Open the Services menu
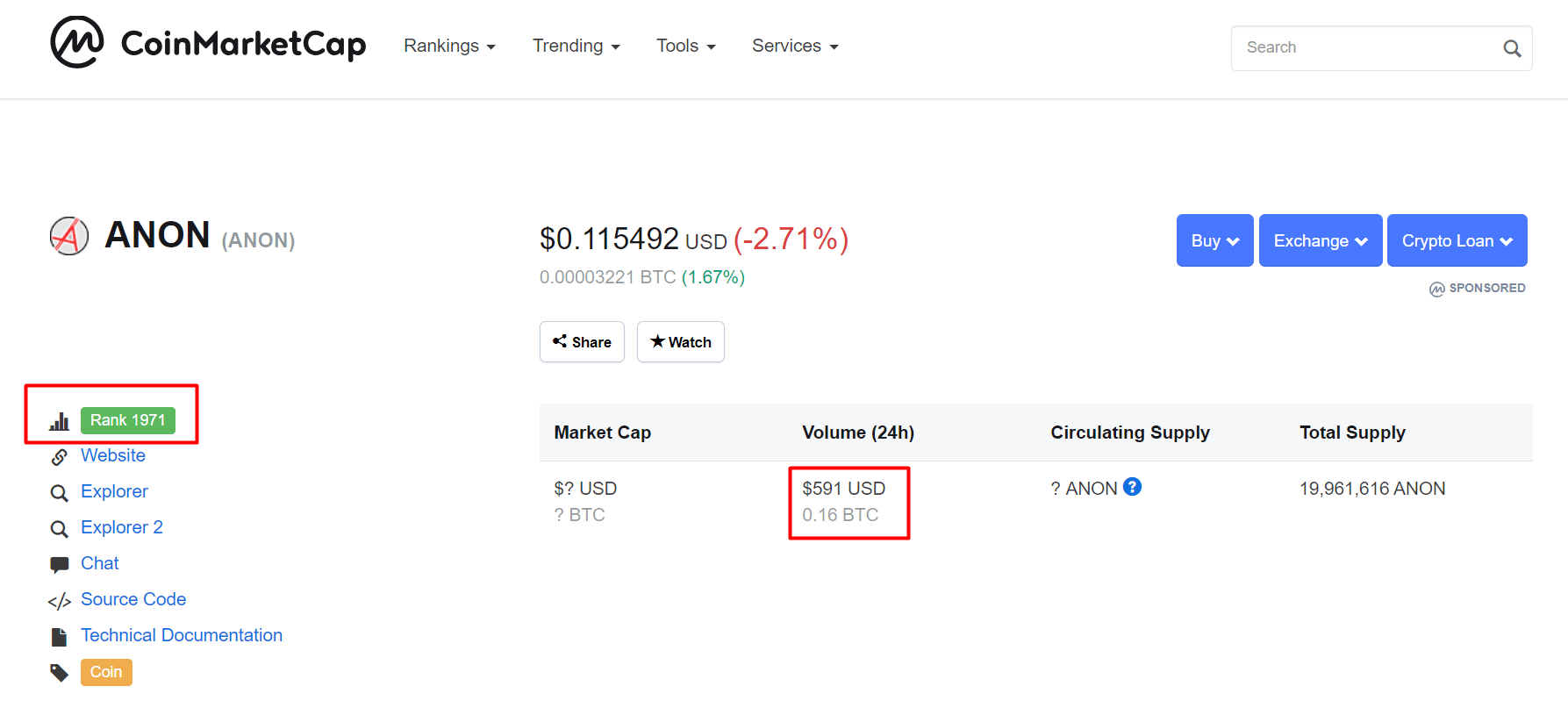The height and width of the screenshot is (715, 1568). point(794,46)
